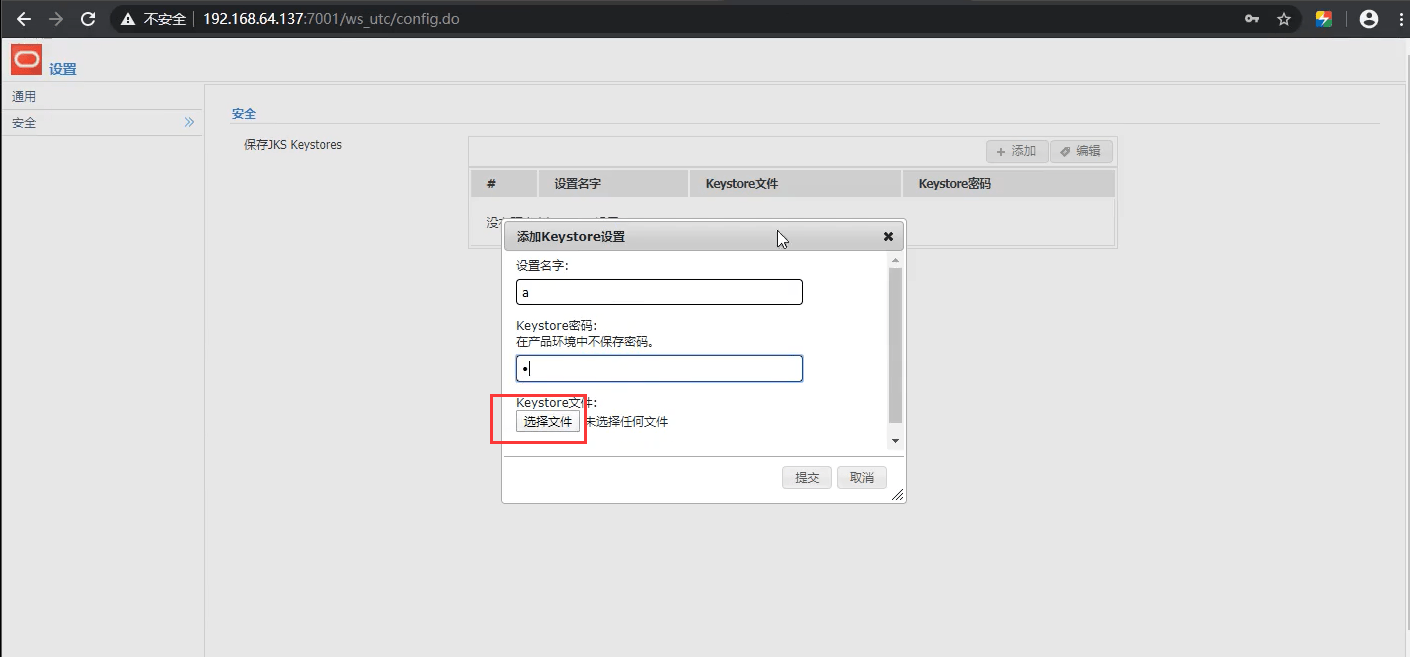The width and height of the screenshot is (1410, 657).
Task: Click the 编辑 button above the table
Action: pyautogui.click(x=1081, y=151)
